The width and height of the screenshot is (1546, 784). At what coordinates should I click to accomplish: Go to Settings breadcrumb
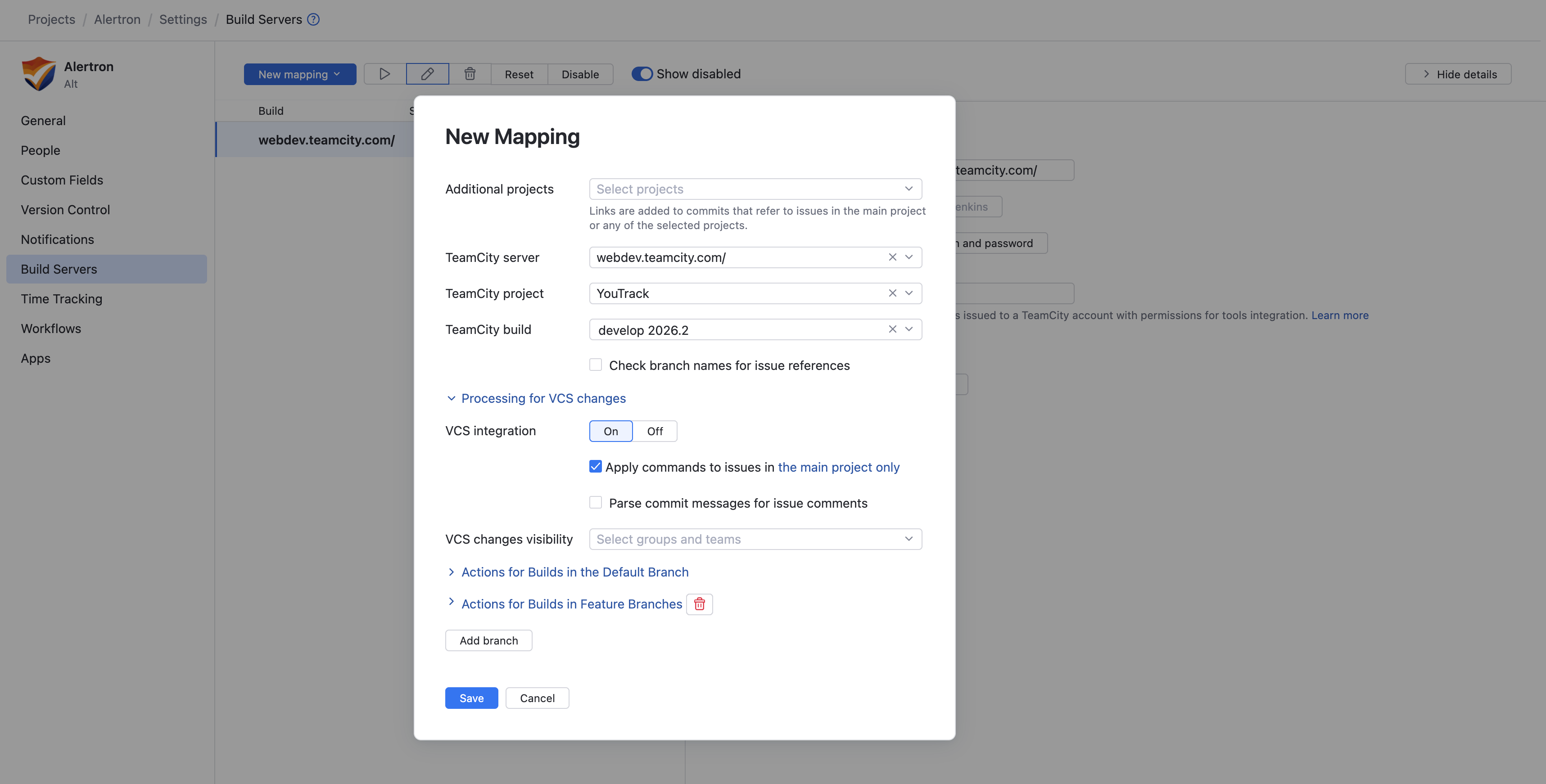coord(183,19)
